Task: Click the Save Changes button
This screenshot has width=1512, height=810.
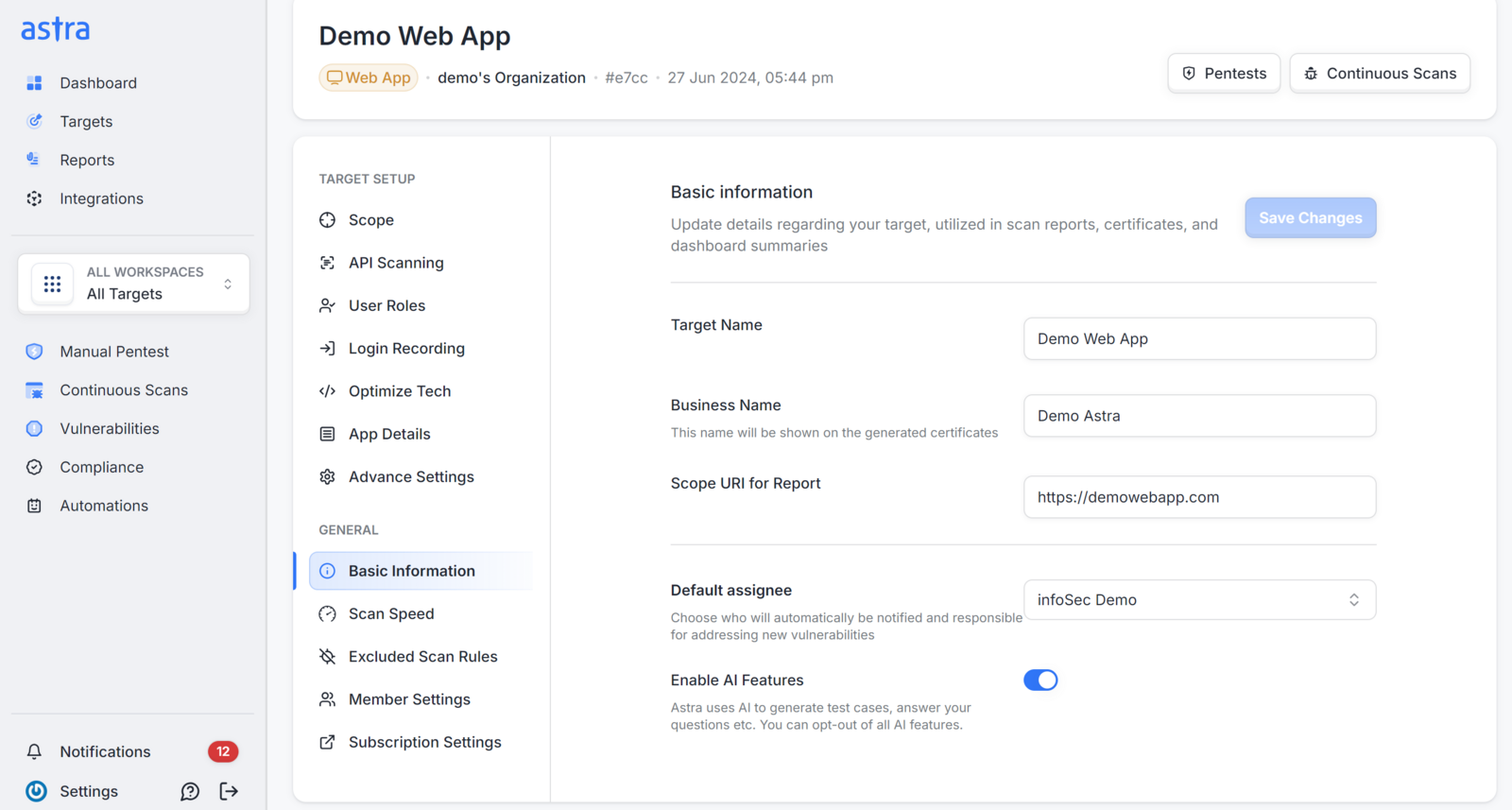Action: coord(1310,218)
